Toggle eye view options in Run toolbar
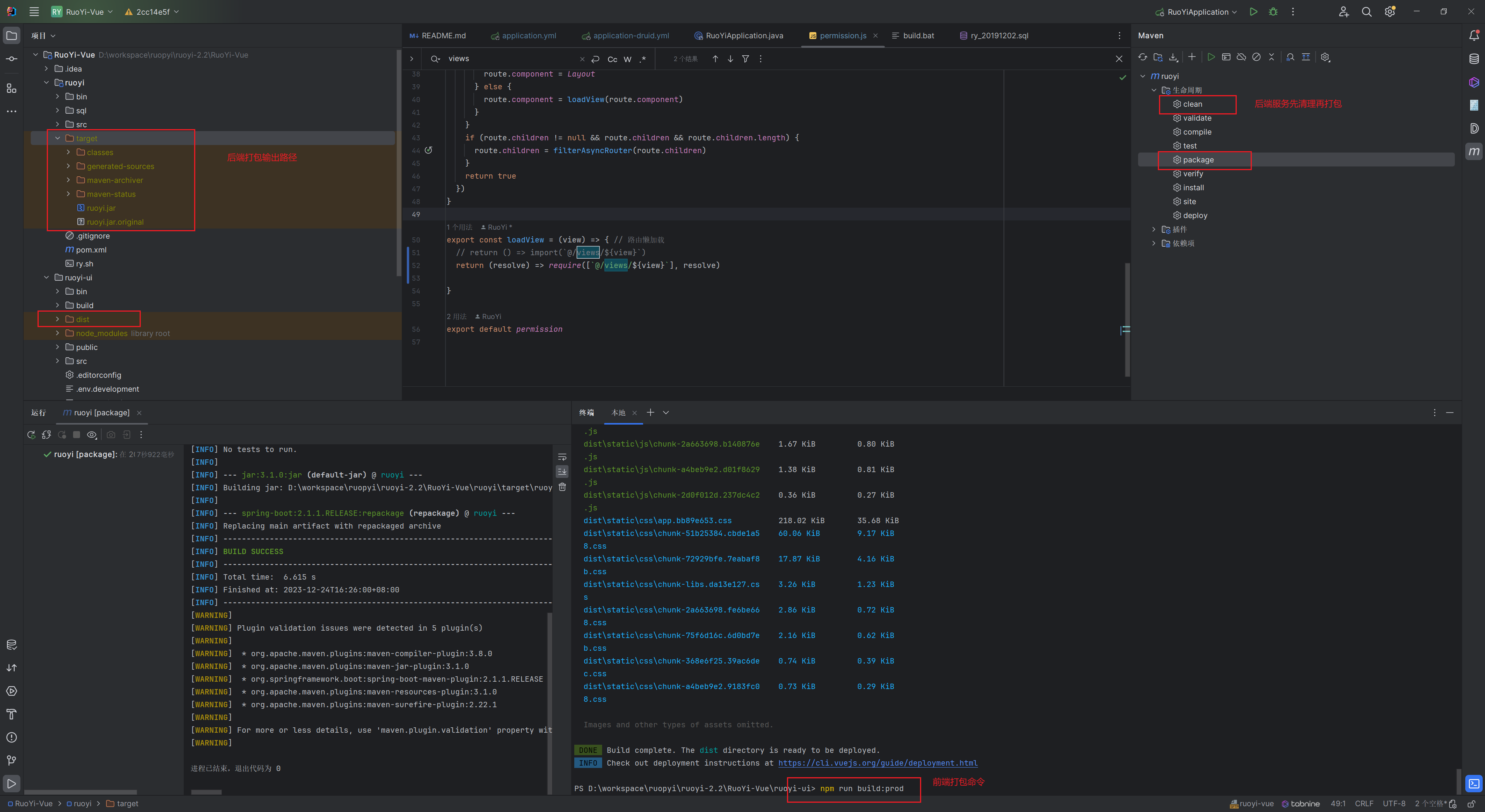The height and width of the screenshot is (812, 1485). pyautogui.click(x=92, y=435)
